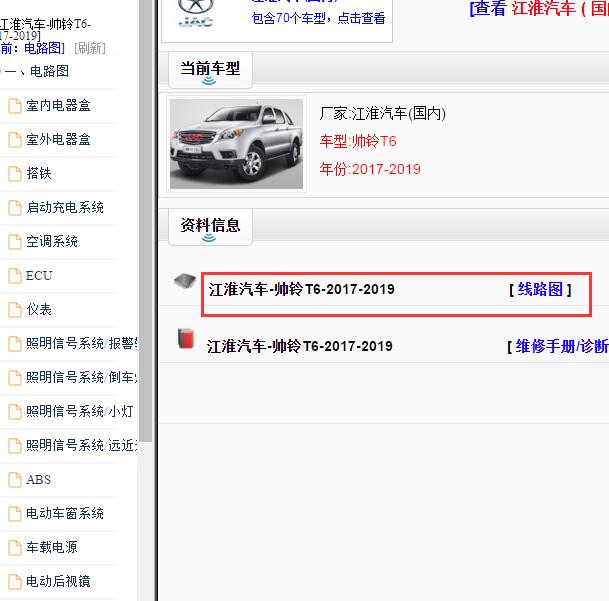Open the 电动车窗系统 file icon
Viewport: 609px width, 601px height.
[x=15, y=514]
